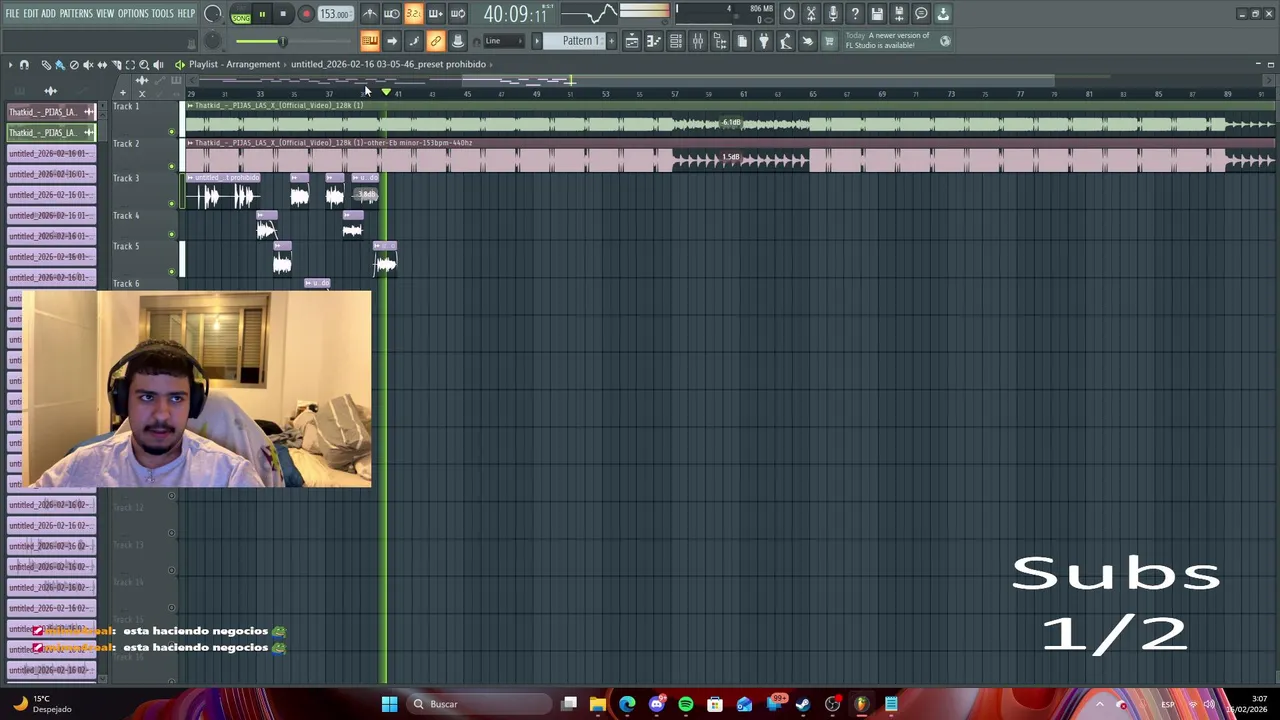Click the main volume knob

pyautogui.click(x=213, y=14)
